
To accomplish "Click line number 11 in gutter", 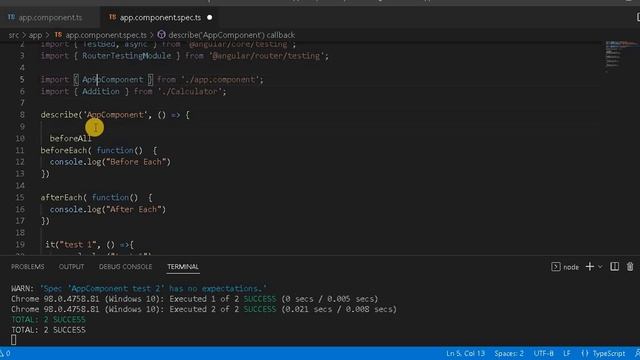I will coord(20,150).
